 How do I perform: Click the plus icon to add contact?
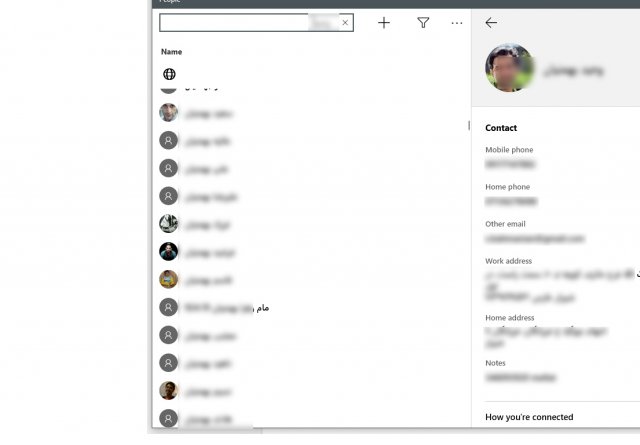(x=384, y=23)
